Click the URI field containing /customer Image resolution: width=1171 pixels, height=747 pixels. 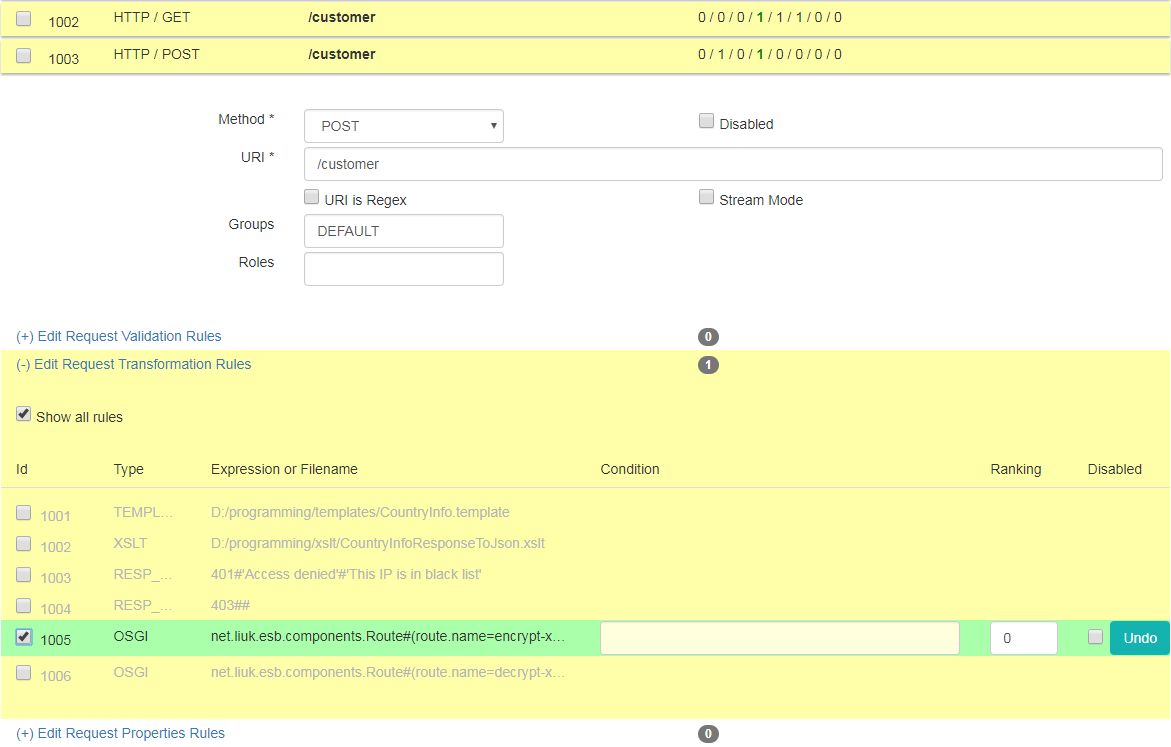click(732, 164)
